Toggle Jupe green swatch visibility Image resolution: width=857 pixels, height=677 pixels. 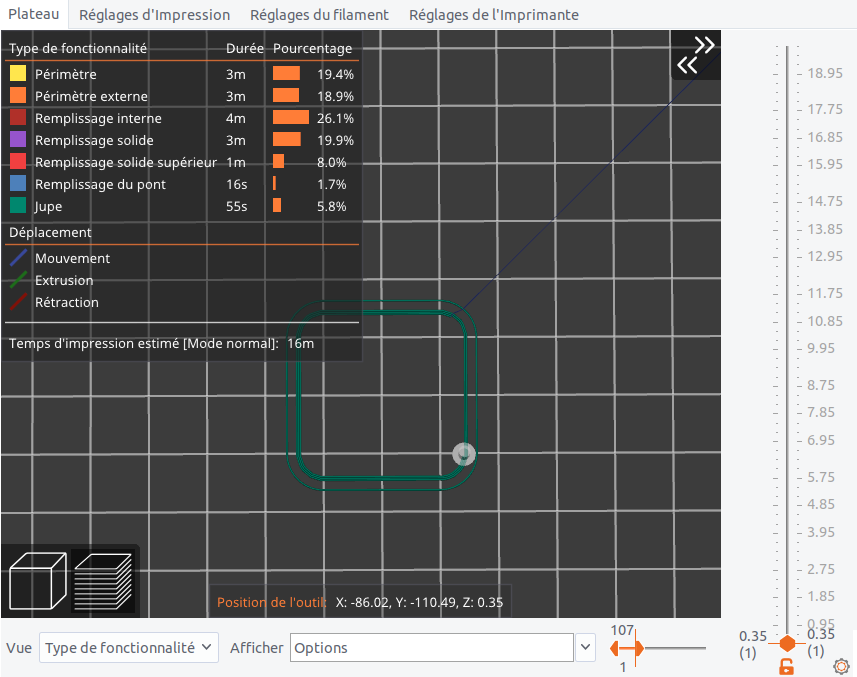18,206
